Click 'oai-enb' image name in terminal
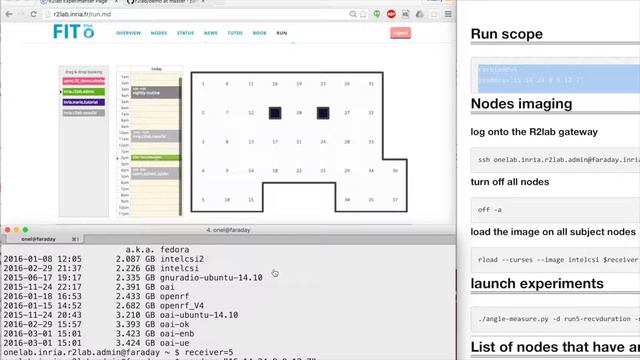This screenshot has height=360, width=640. [x=177, y=333]
